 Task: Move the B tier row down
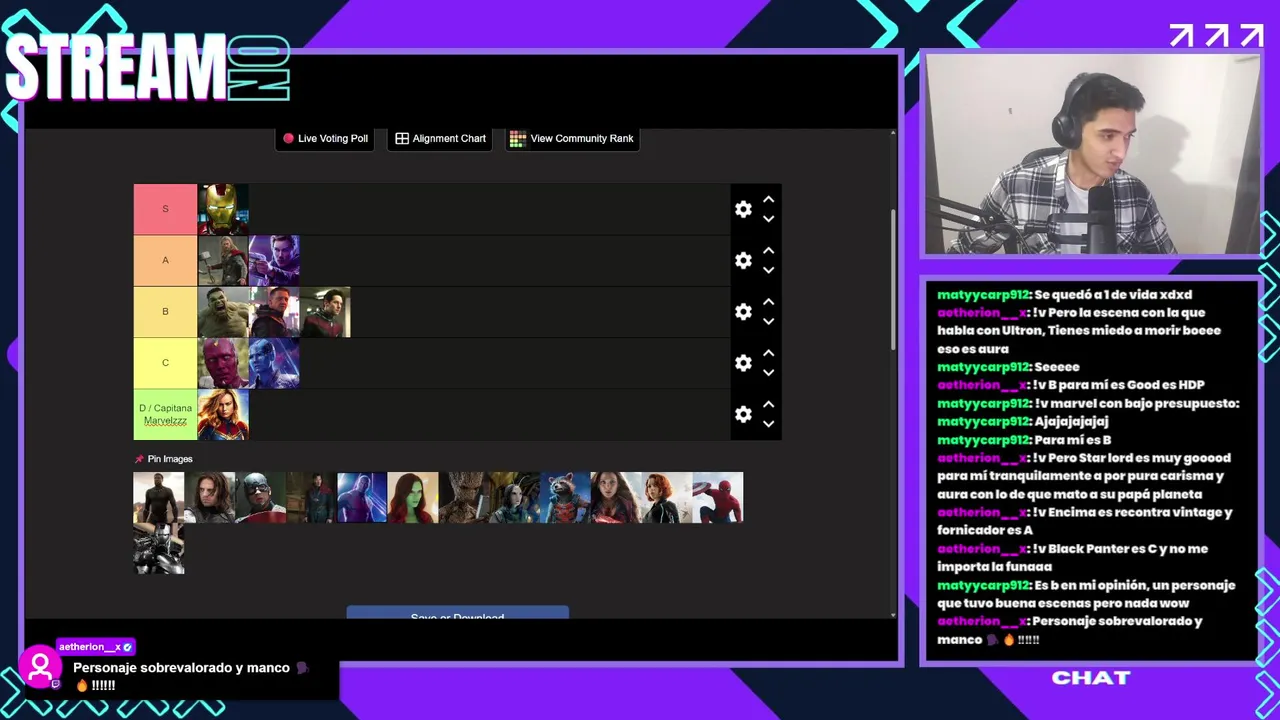[x=768, y=320]
